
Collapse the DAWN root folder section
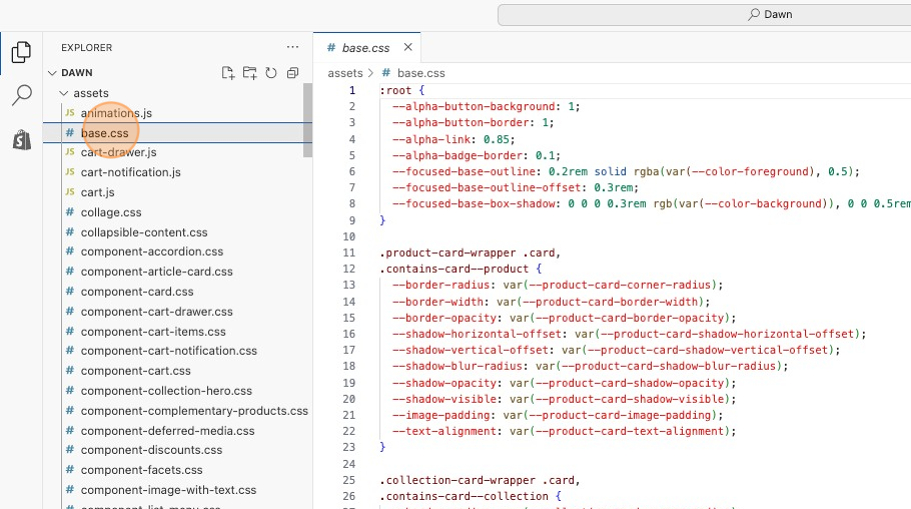tap(53, 73)
